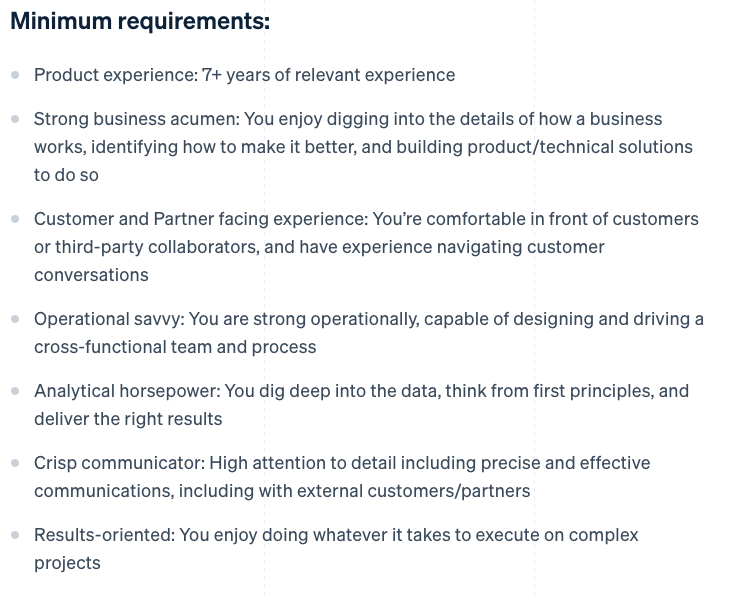Click the bullet dot beside Crisp communicator
Screen dimensions: 733x597
[x=15, y=463]
